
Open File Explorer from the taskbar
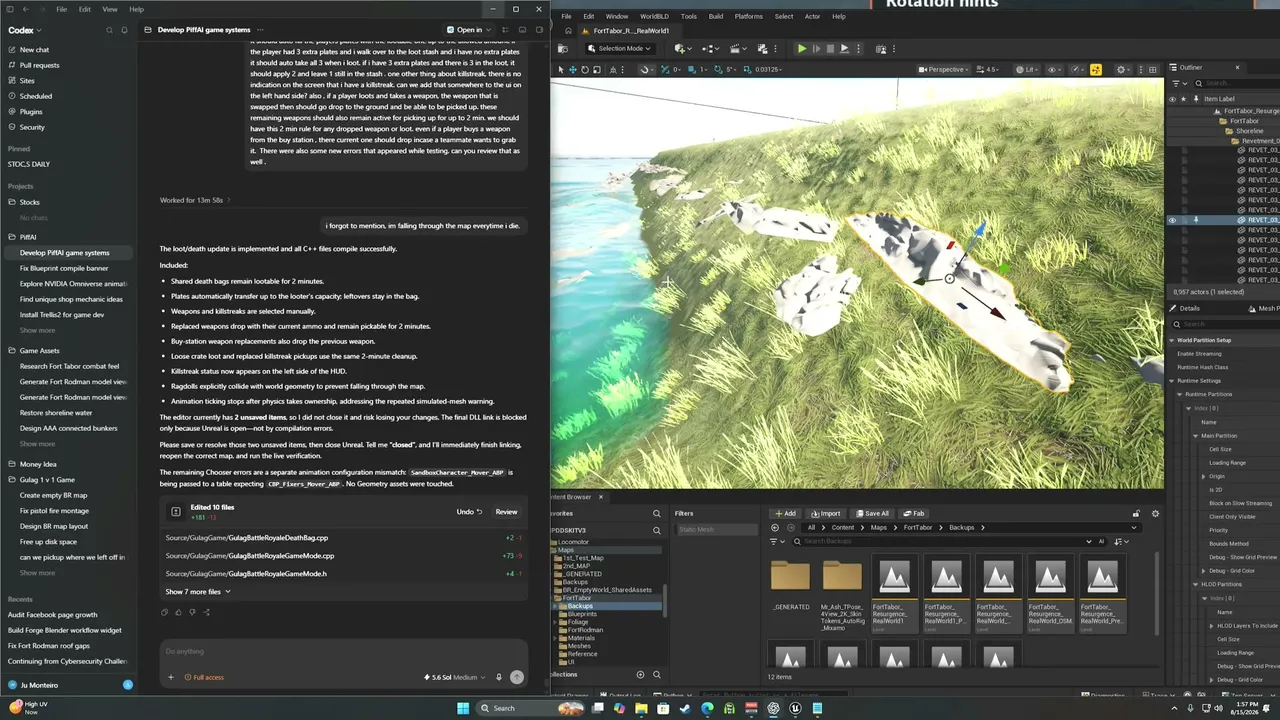(x=641, y=708)
